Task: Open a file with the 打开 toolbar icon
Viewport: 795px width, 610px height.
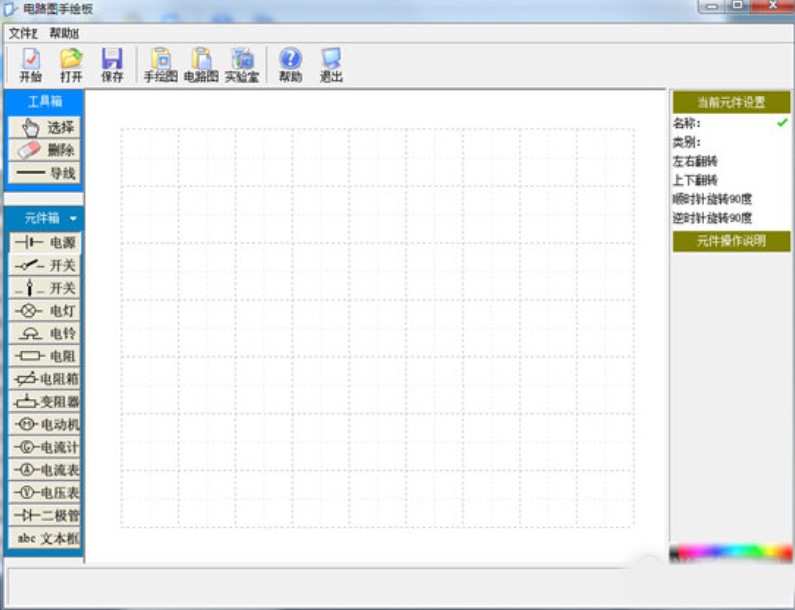Action: (x=71, y=65)
